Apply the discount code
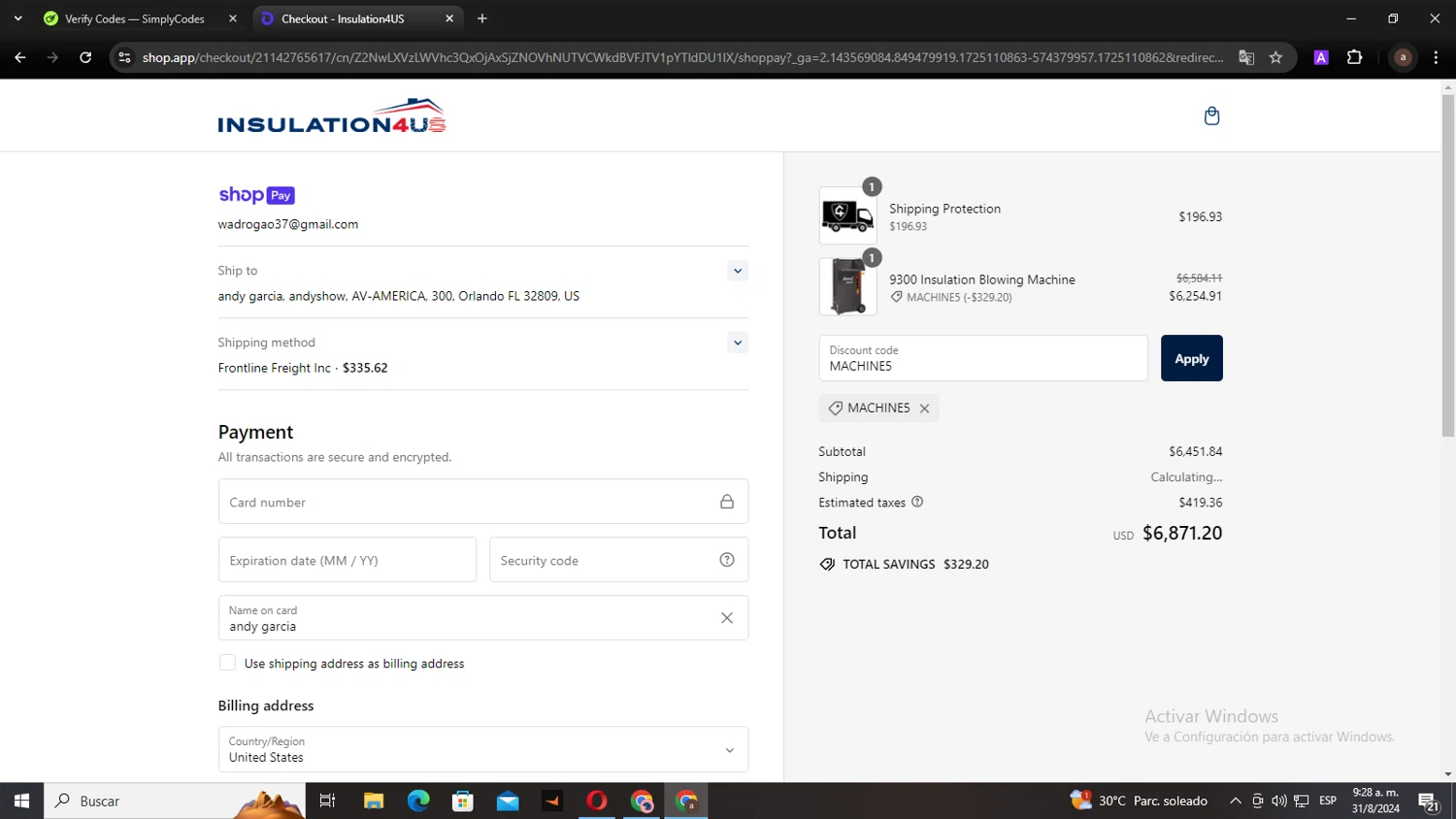 coord(1192,358)
